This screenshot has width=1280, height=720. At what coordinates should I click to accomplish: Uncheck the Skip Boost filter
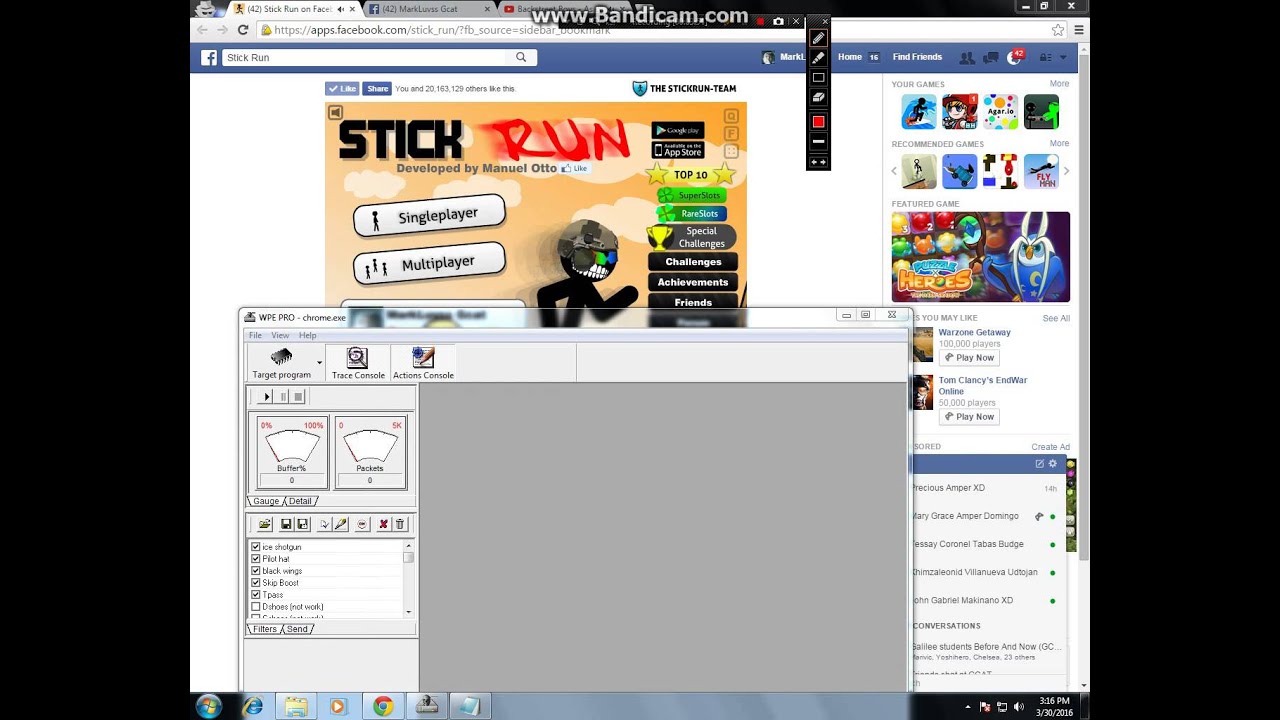256,583
